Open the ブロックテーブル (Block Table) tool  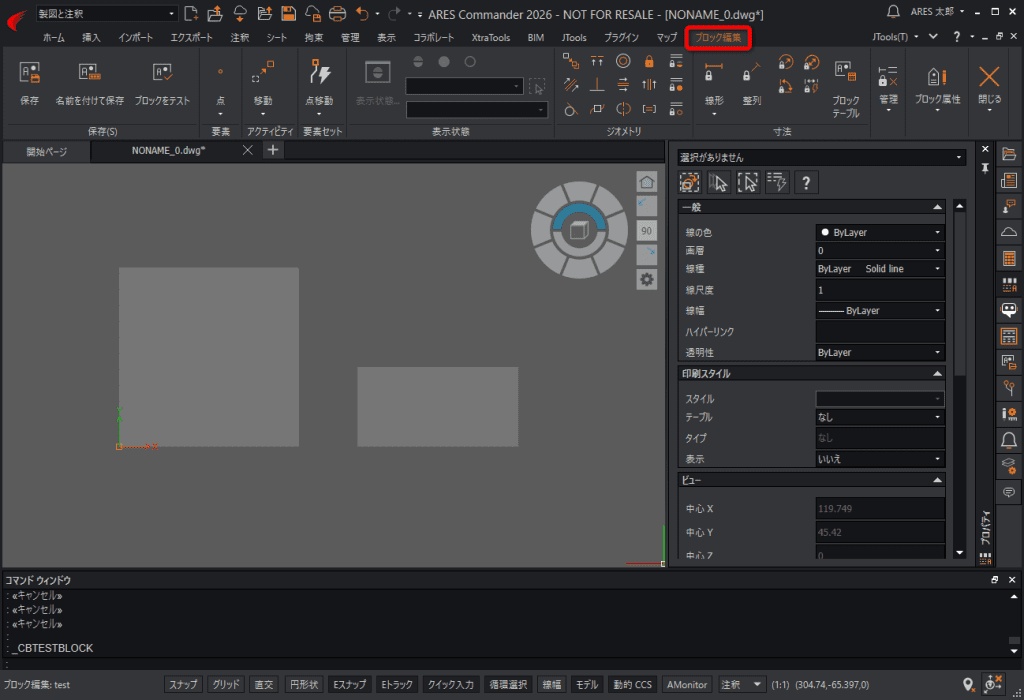pyautogui.click(x=845, y=73)
